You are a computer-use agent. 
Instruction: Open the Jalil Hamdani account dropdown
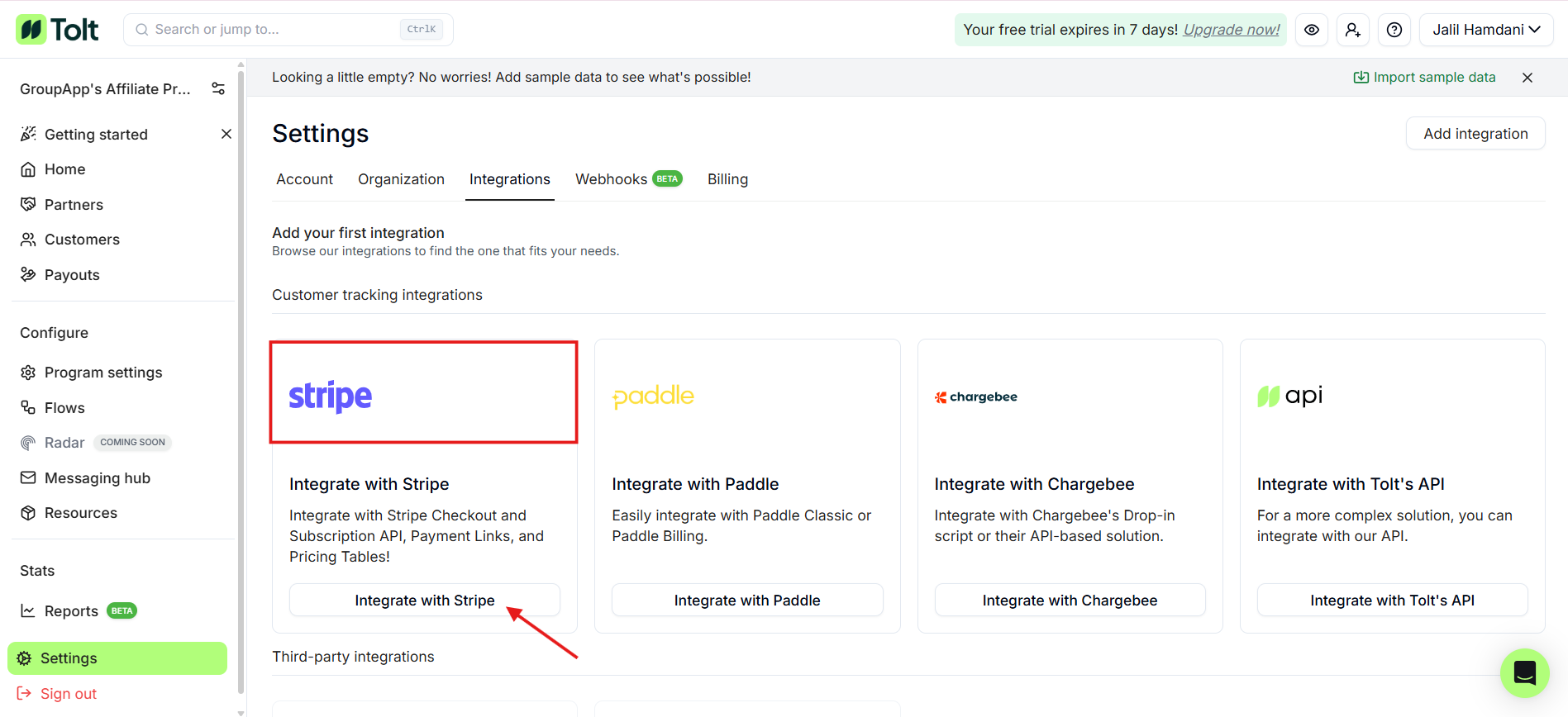pyautogui.click(x=1486, y=30)
